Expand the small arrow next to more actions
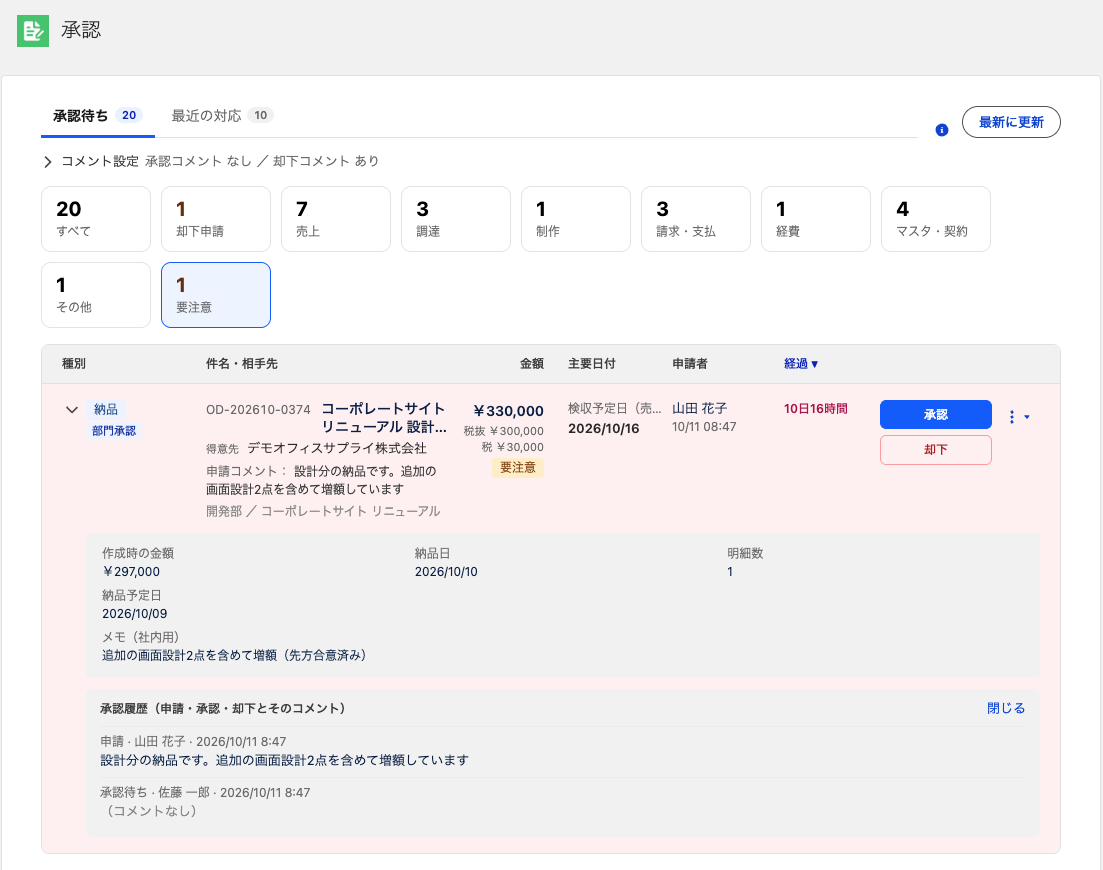Image resolution: width=1103 pixels, height=870 pixels. click(1027, 417)
